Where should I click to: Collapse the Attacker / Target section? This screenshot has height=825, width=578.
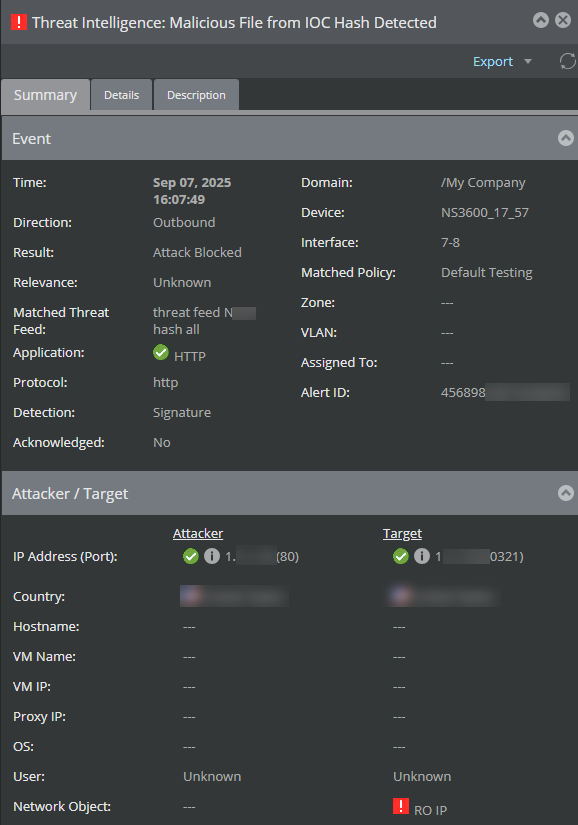point(565,493)
